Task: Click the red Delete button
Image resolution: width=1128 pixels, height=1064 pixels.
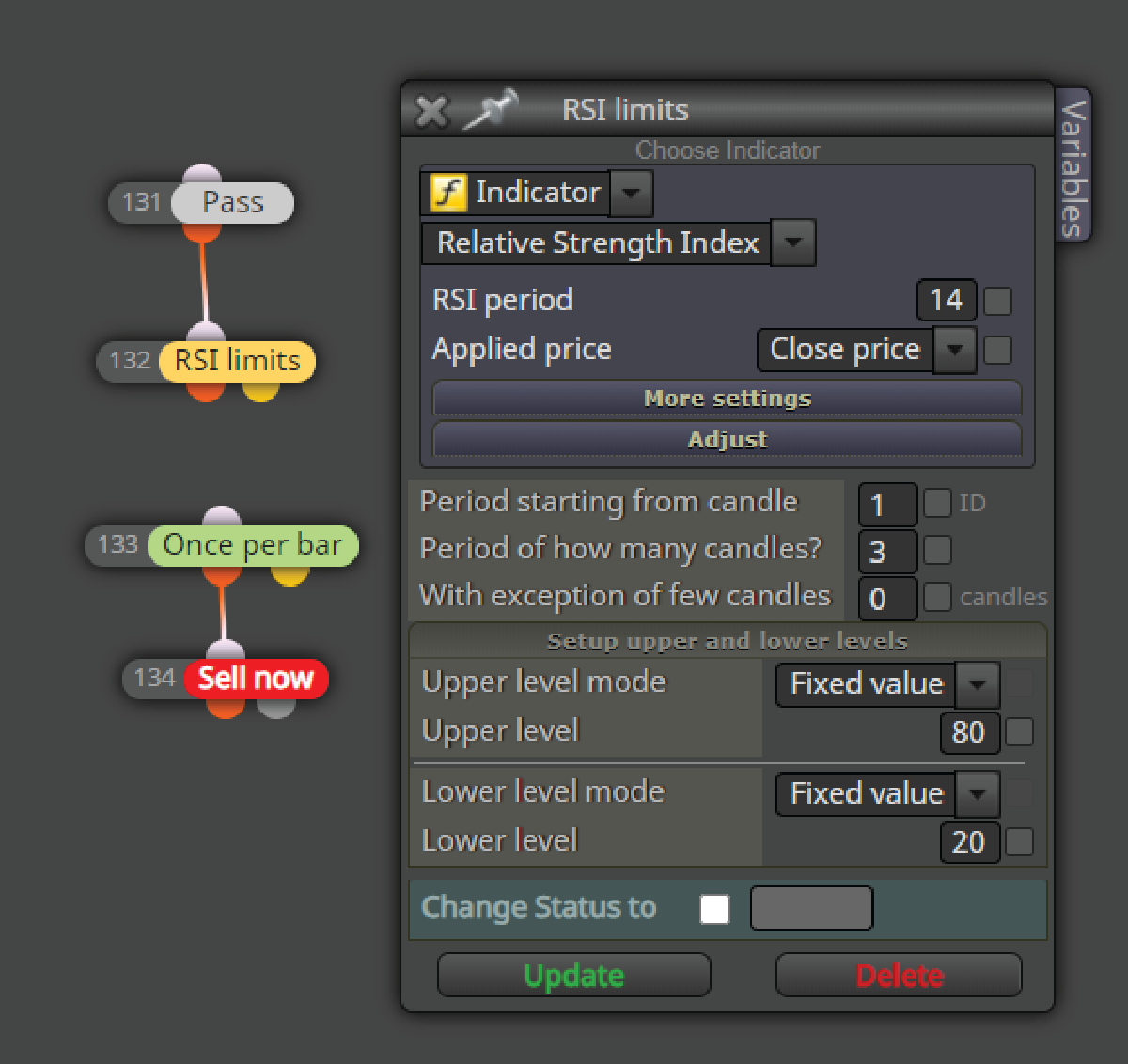Action: [899, 975]
